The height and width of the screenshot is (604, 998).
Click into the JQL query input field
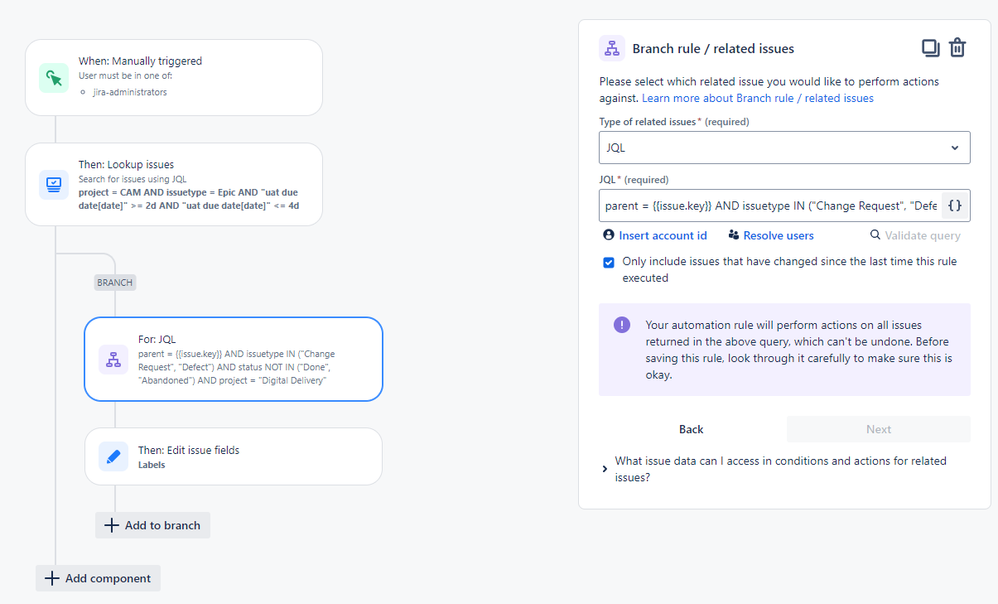[770, 206]
